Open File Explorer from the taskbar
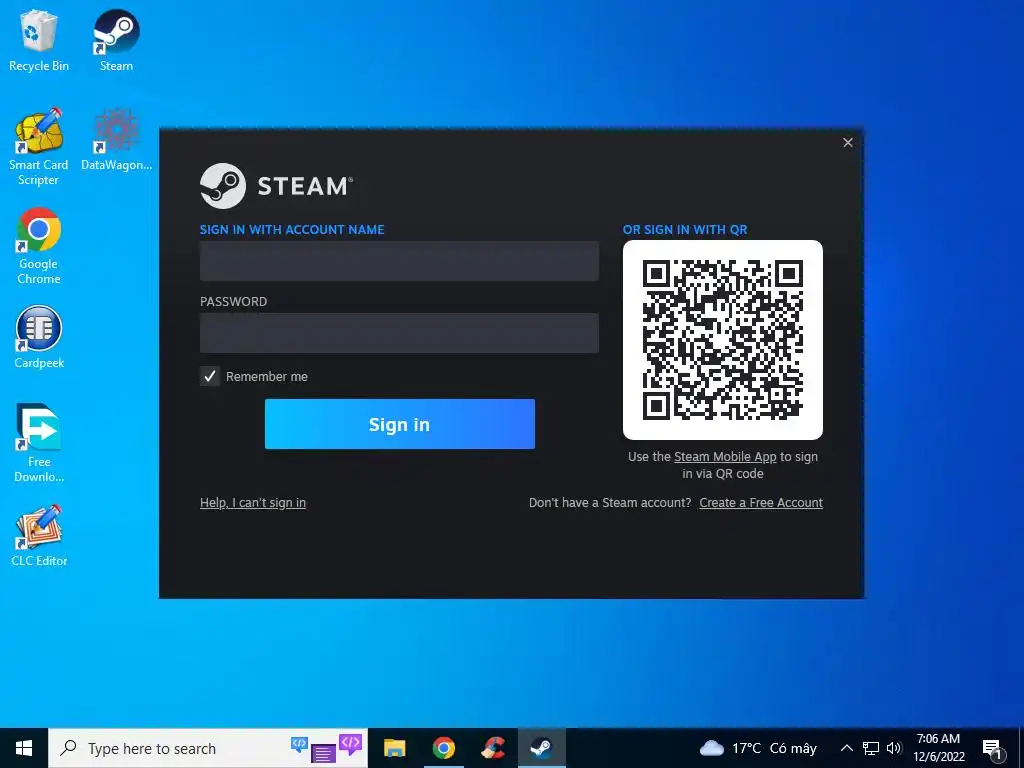This screenshot has width=1024, height=768. tap(394, 748)
